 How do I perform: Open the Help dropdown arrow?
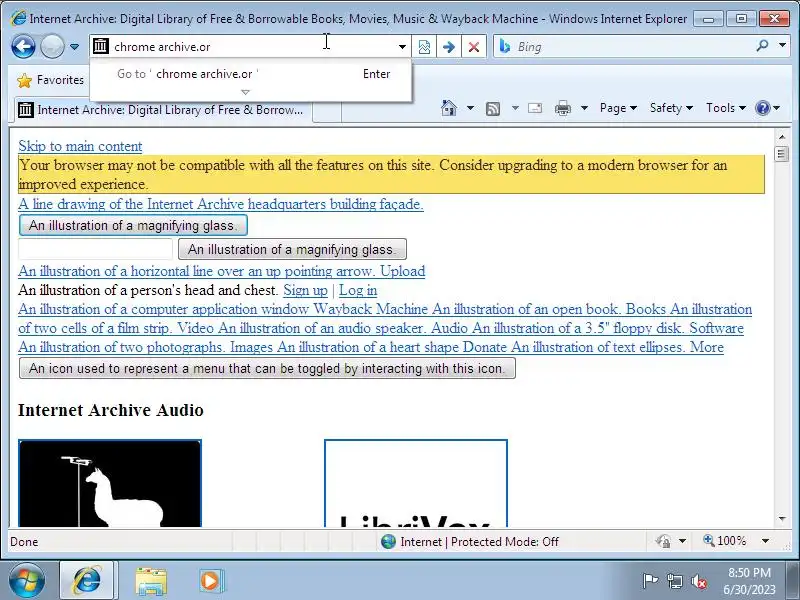777,108
